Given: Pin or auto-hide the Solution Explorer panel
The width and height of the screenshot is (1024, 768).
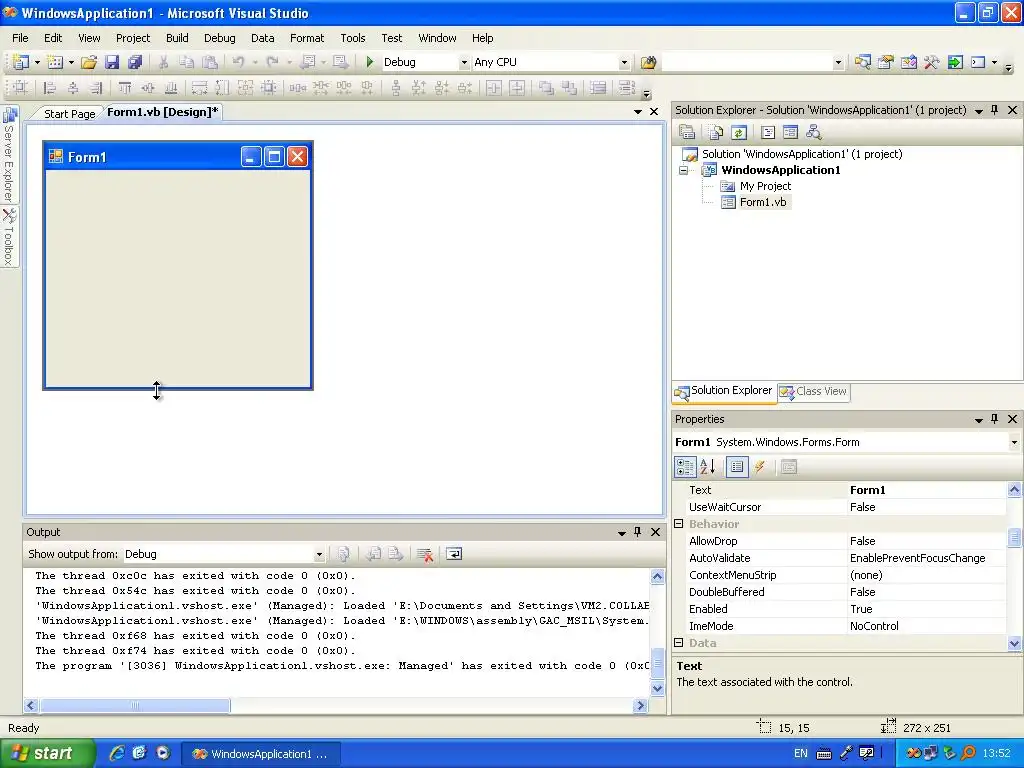Looking at the screenshot, I should click(x=995, y=110).
